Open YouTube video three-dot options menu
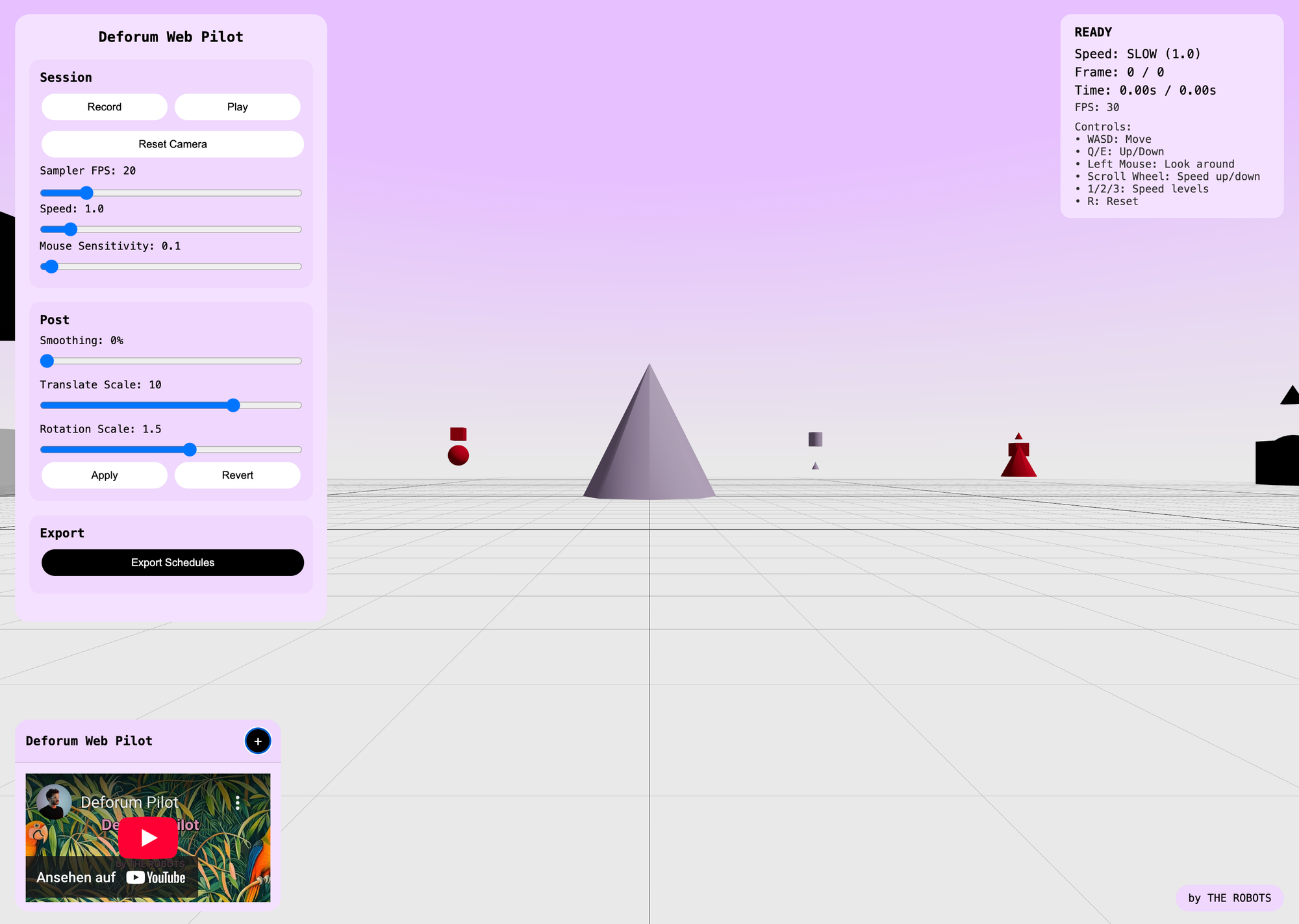Image resolution: width=1299 pixels, height=924 pixels. pyautogui.click(x=238, y=803)
